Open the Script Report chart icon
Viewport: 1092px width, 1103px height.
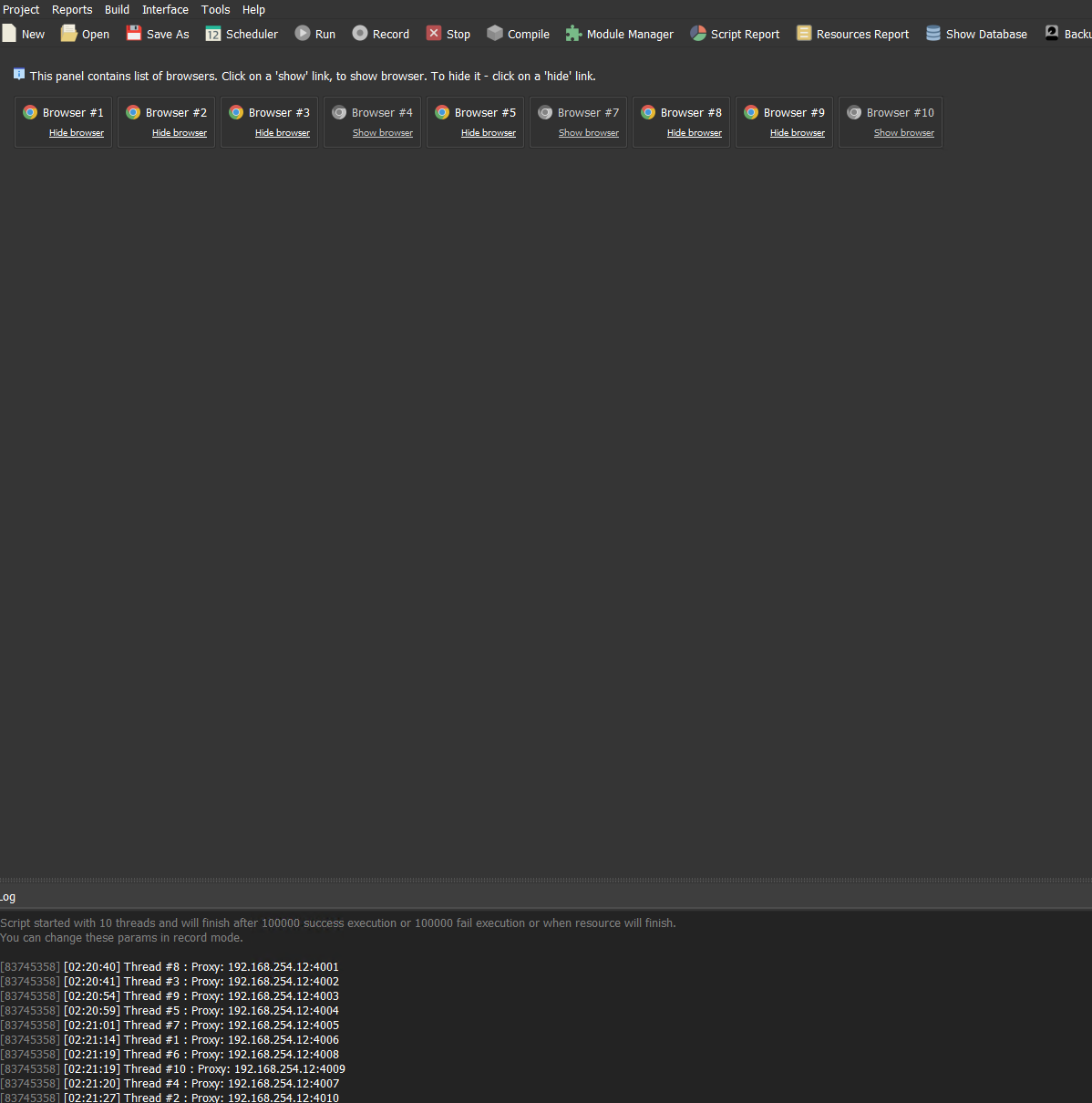[698, 34]
